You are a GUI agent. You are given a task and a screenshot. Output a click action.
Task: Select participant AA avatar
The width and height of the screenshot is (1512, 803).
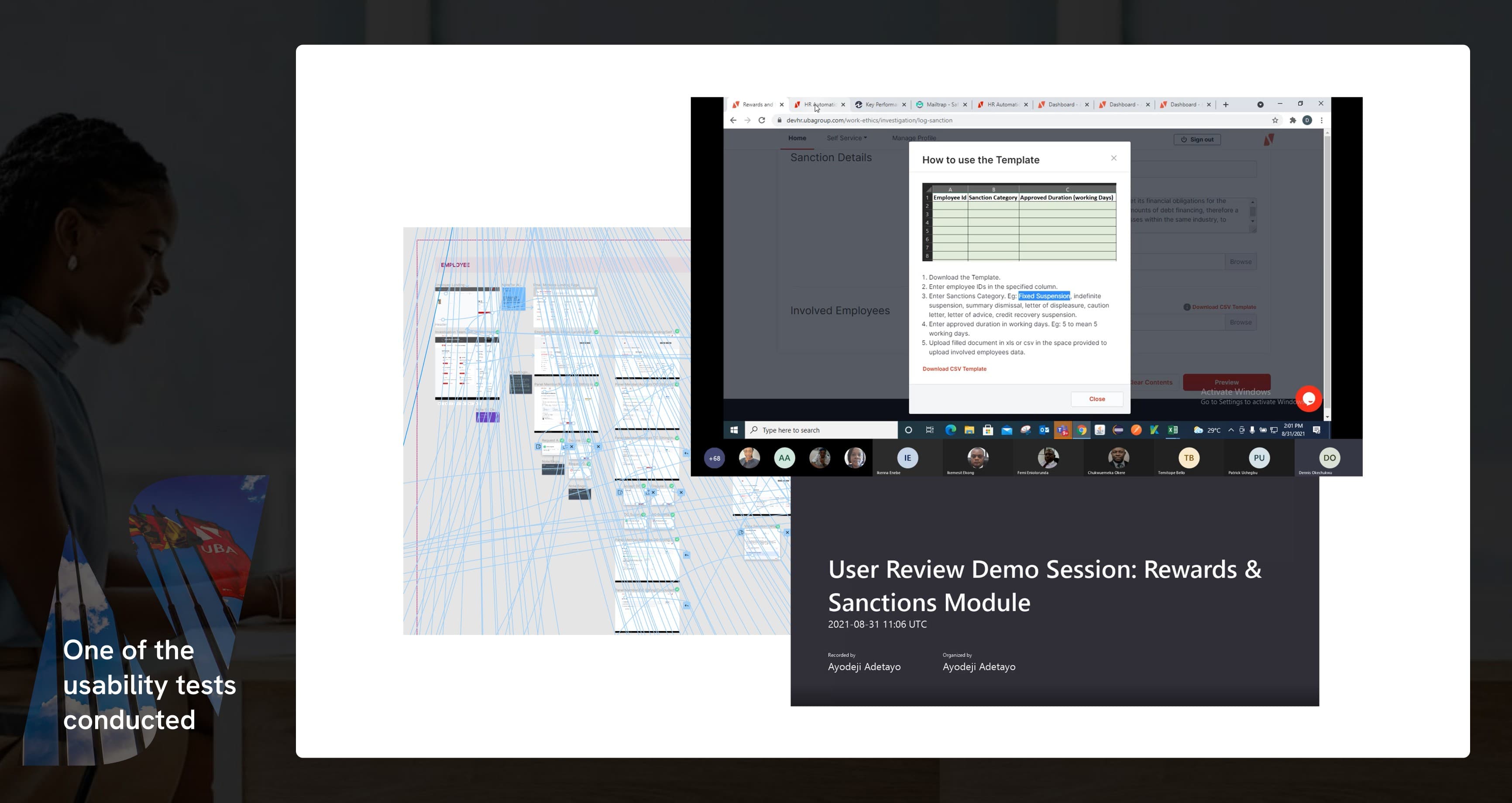click(784, 458)
